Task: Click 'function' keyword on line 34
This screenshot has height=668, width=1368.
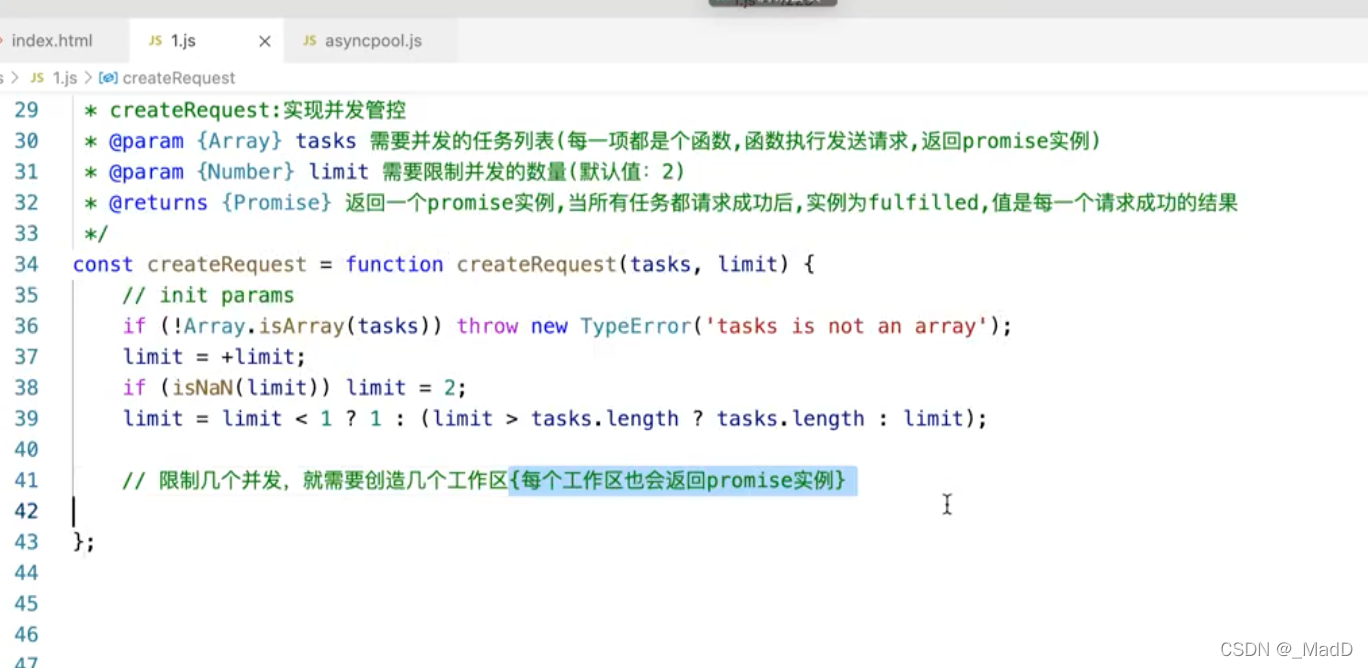Action: 394,264
